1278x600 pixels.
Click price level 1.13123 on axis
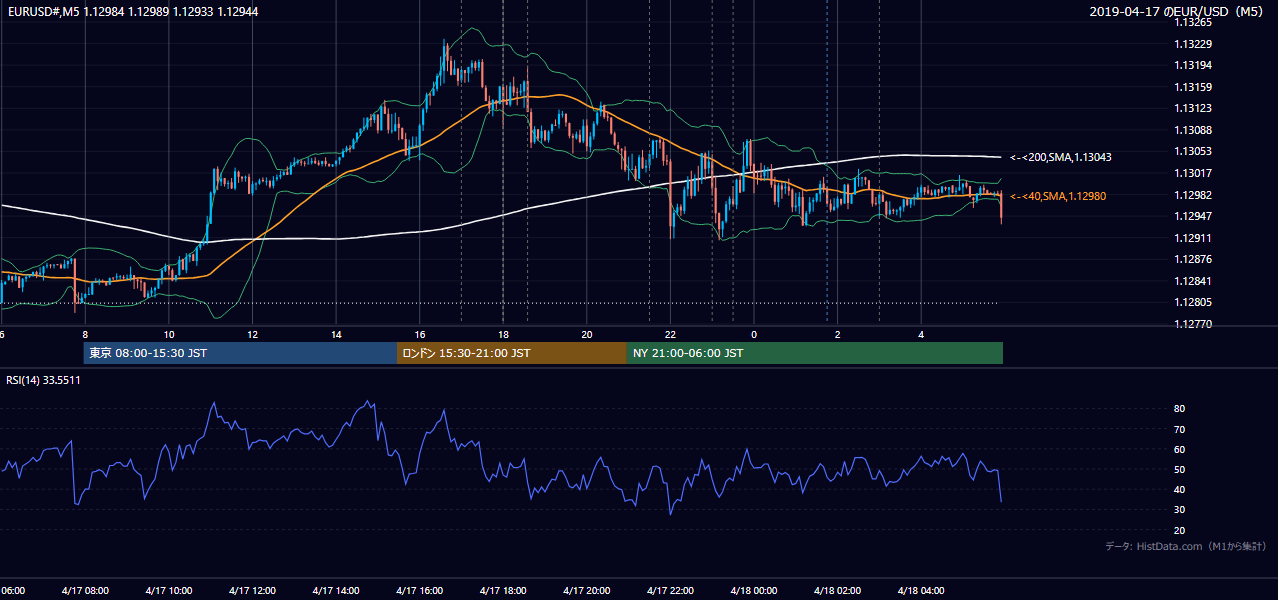[x=1194, y=108]
